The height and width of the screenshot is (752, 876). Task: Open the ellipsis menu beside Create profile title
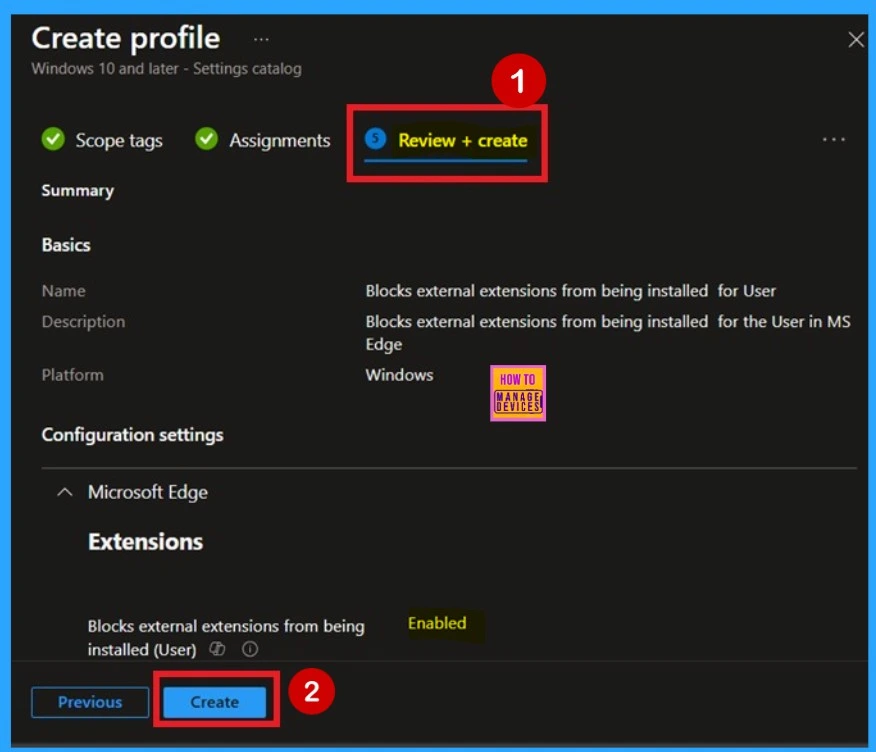point(261,40)
